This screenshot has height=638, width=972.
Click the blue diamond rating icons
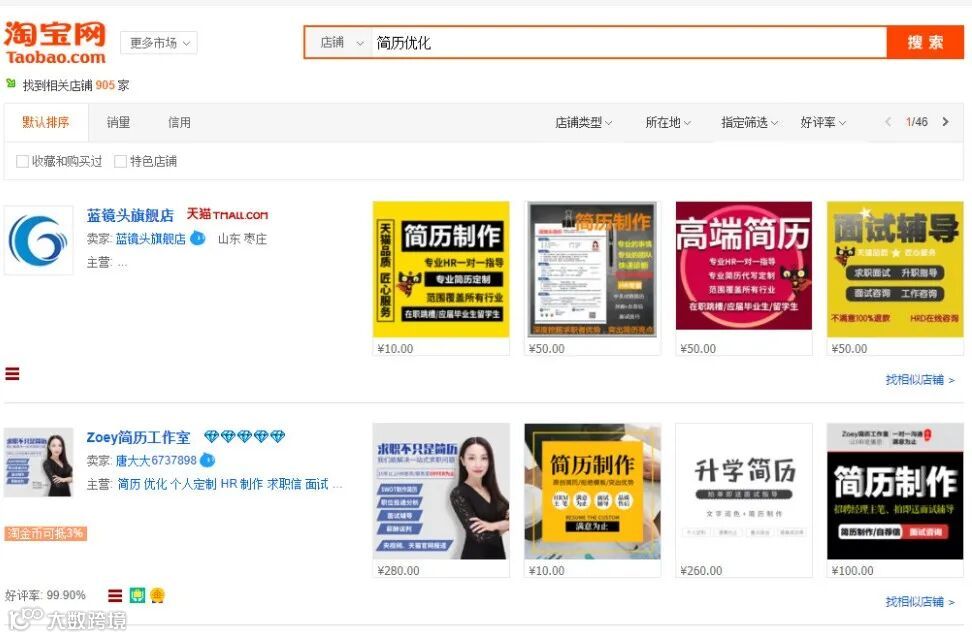pyautogui.click(x=244, y=436)
